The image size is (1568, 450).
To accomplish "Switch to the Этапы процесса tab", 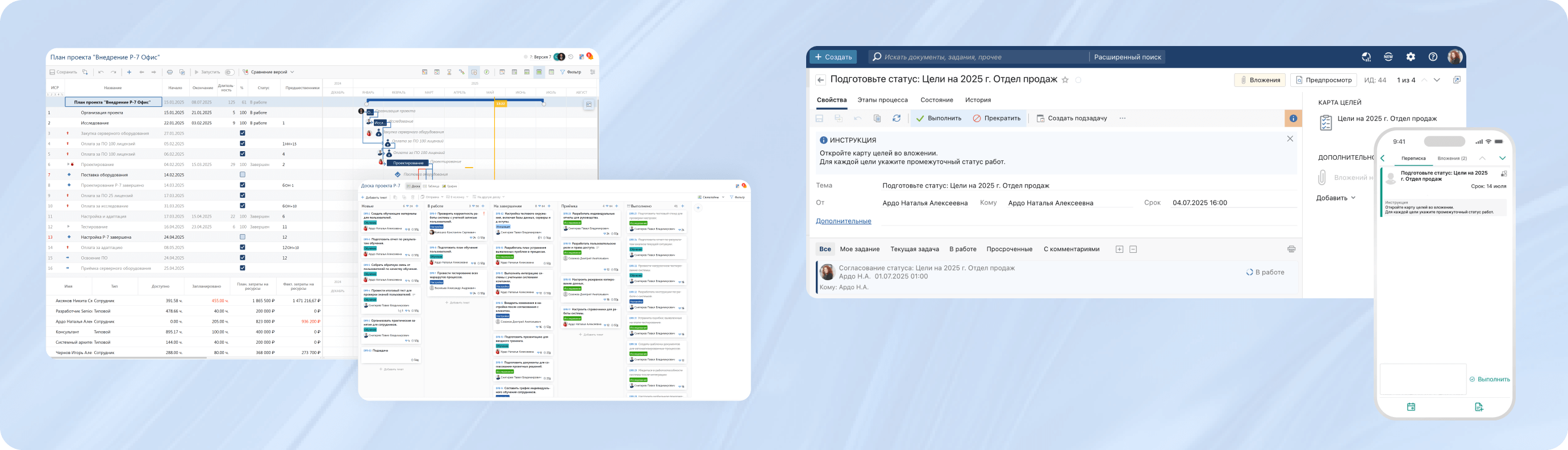I will point(882,100).
